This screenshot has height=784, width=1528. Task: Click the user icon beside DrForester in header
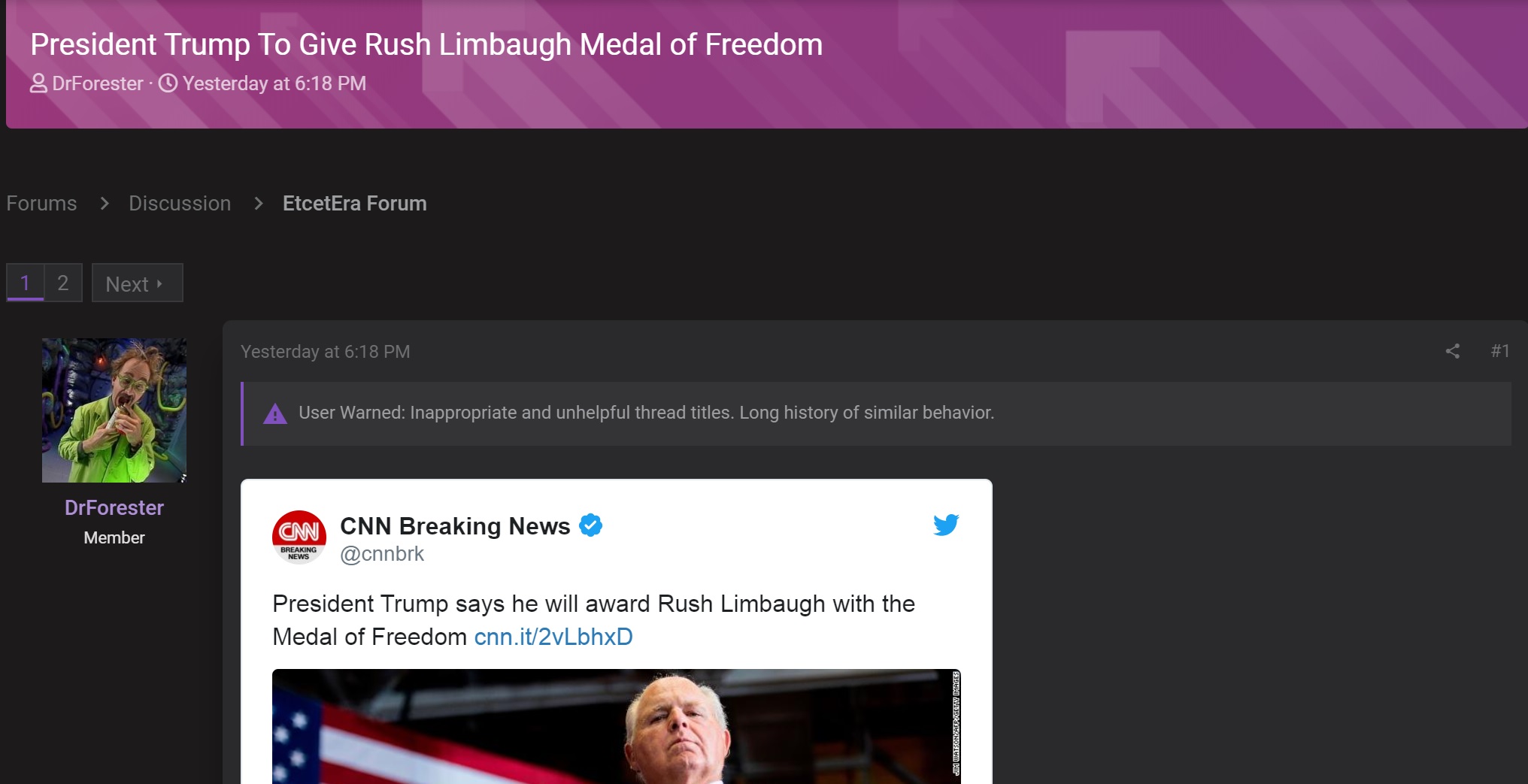(38, 83)
